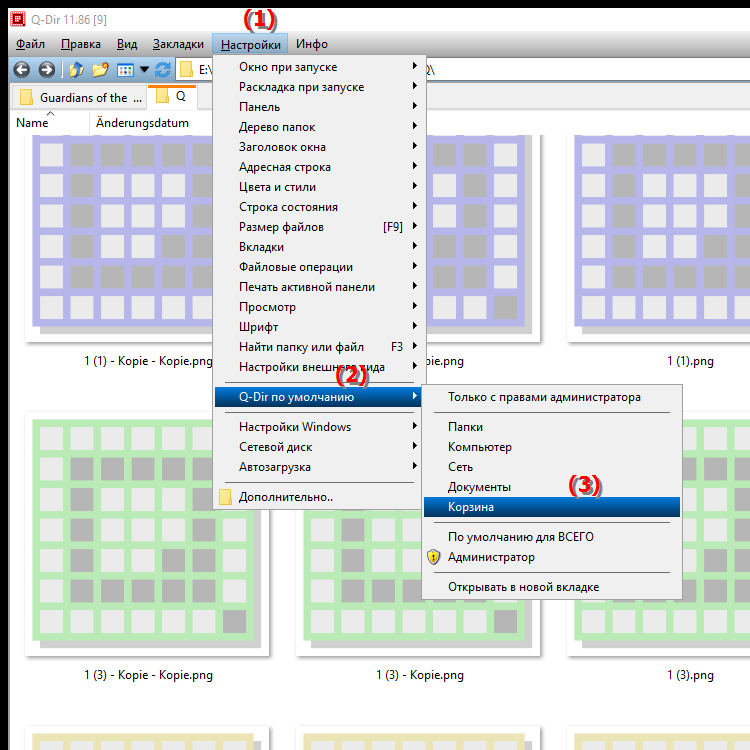Choose Сеть in the submenu
Viewport: 750px width, 750px height.
click(x=551, y=467)
